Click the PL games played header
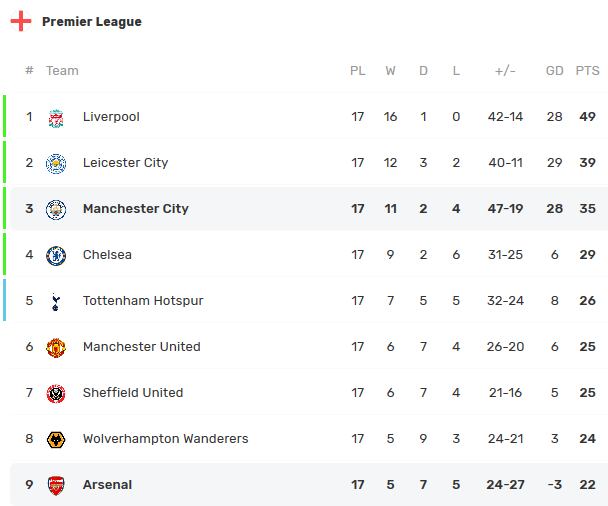608x506 pixels. pyautogui.click(x=358, y=71)
